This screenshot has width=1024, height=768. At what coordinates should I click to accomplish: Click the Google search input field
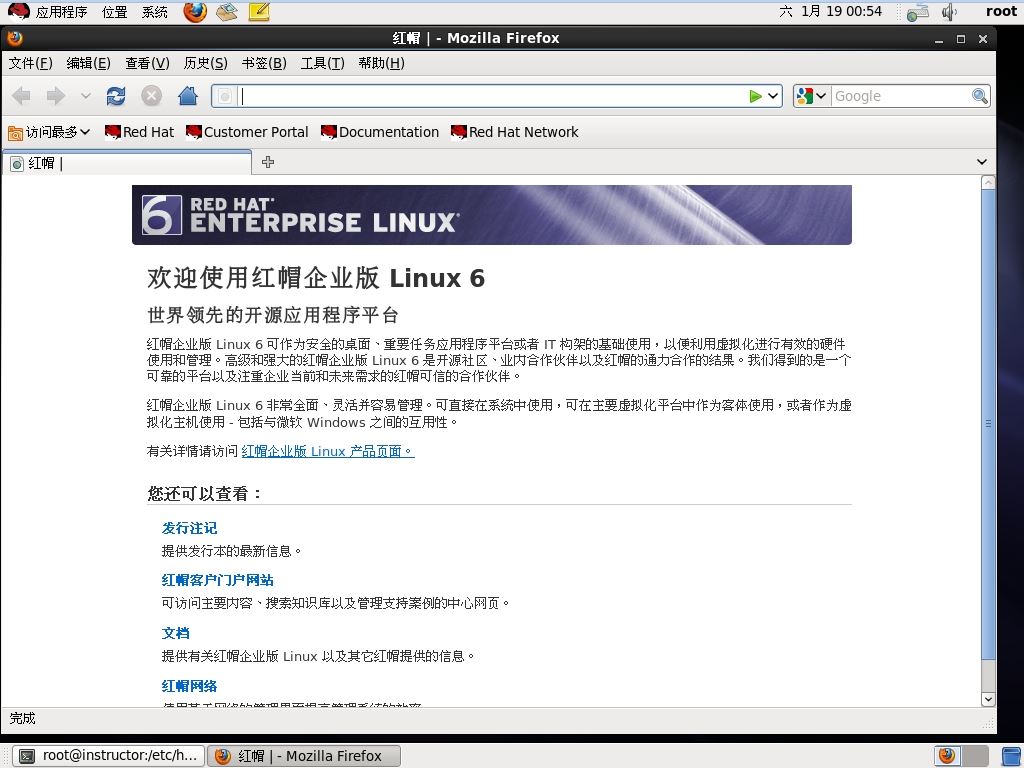click(901, 96)
